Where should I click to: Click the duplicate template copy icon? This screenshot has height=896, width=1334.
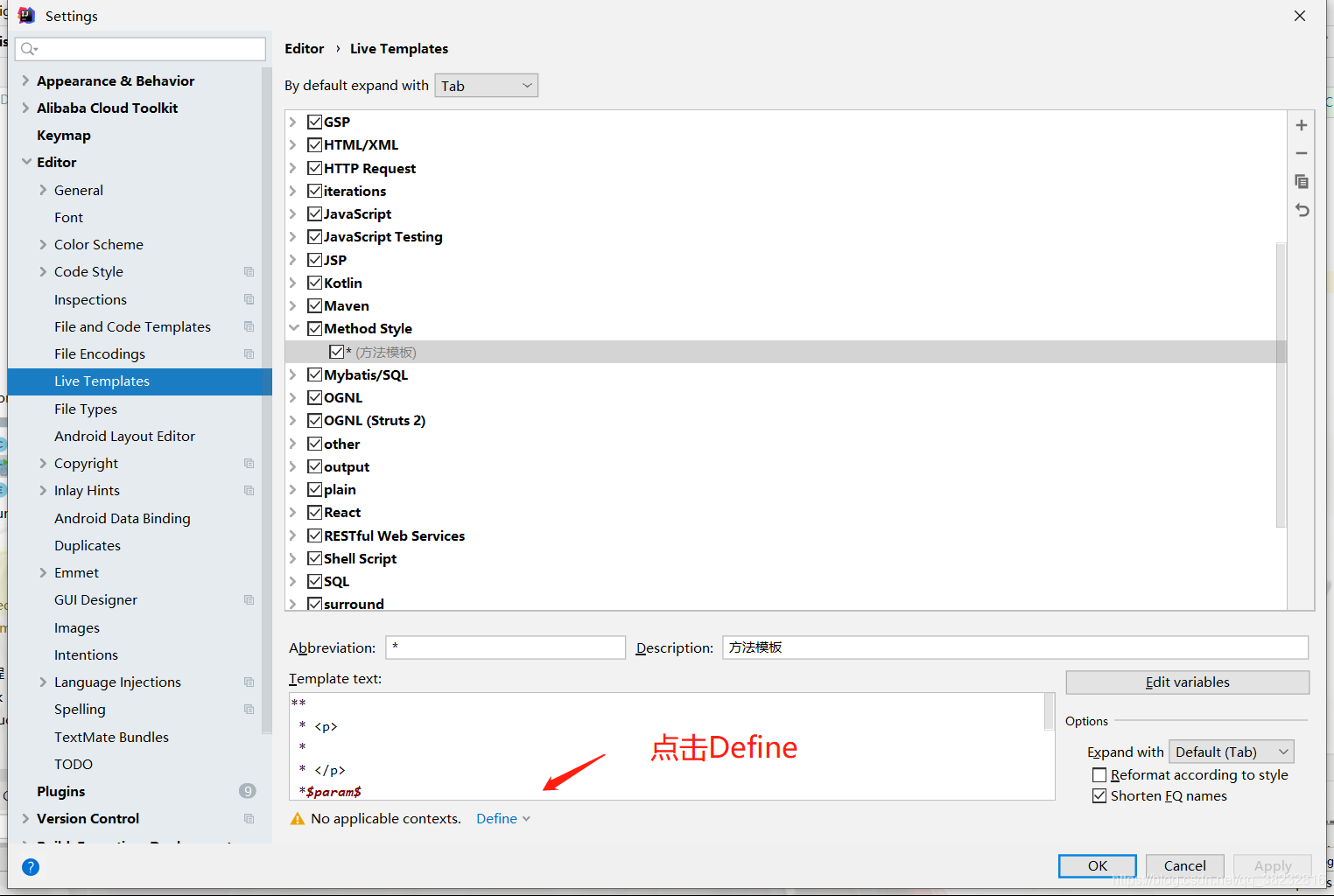click(1302, 181)
